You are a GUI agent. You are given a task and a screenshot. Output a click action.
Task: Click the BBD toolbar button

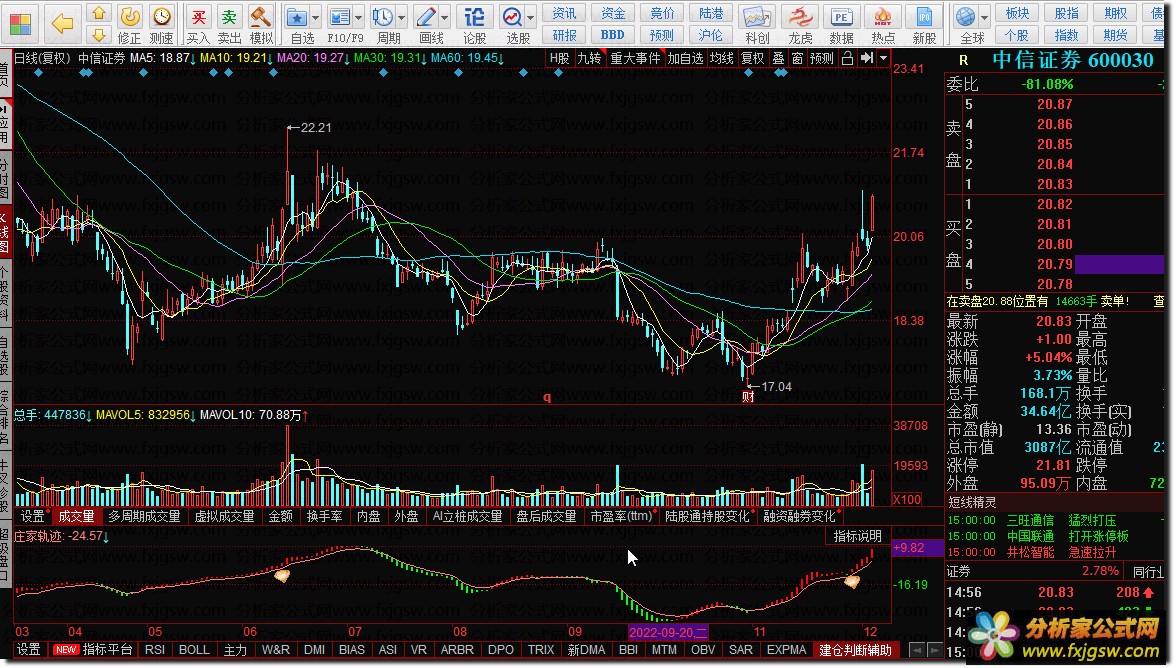(614, 34)
